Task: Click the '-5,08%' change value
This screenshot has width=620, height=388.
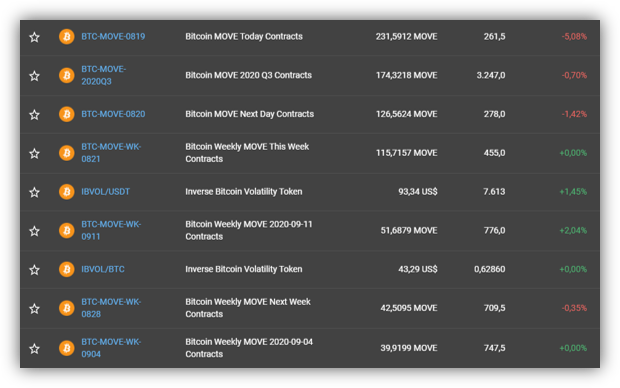Action: coord(574,36)
